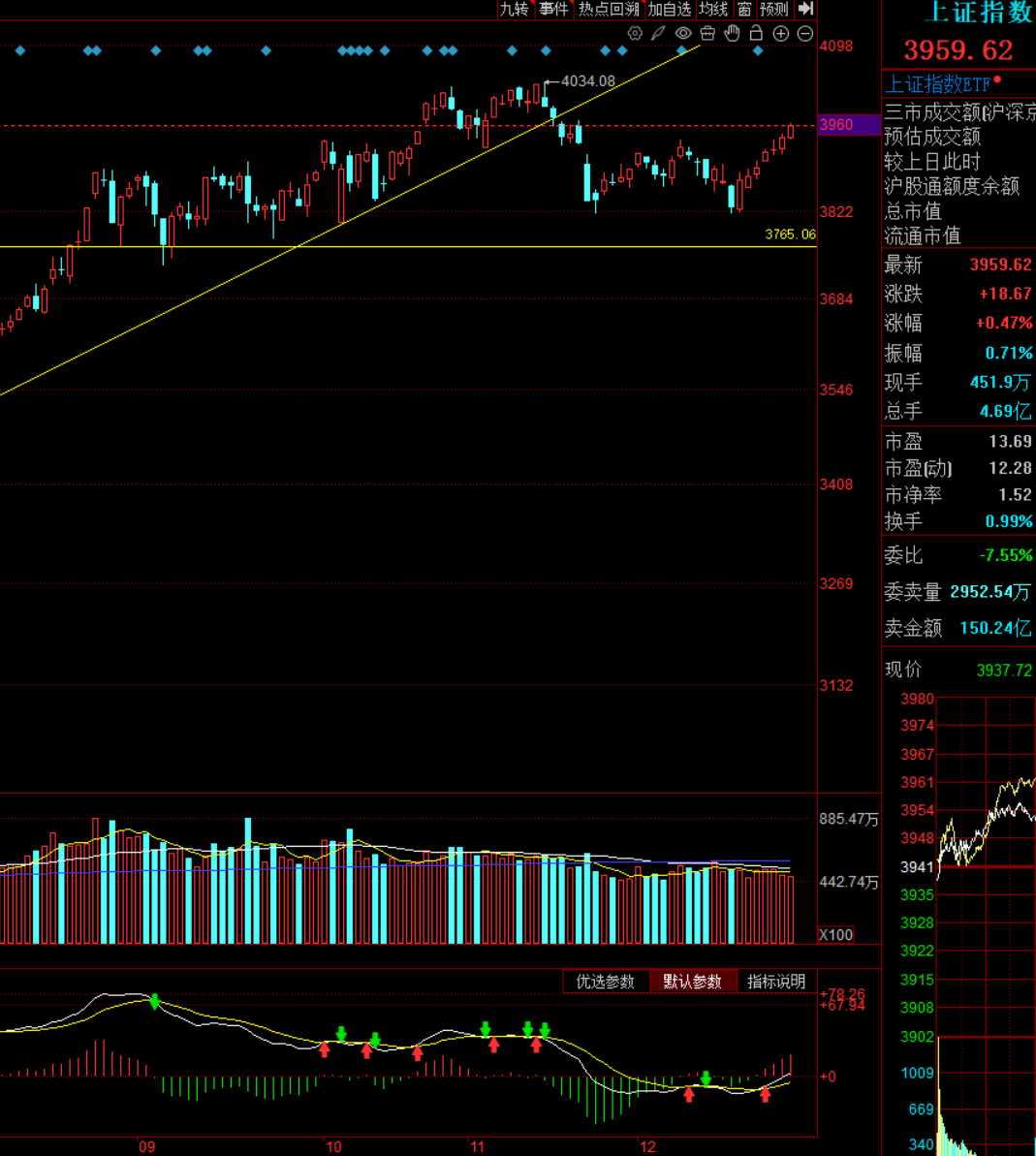The width and height of the screenshot is (1036, 1156).
Task: Toggle the chart lock icon
Action: (756, 33)
